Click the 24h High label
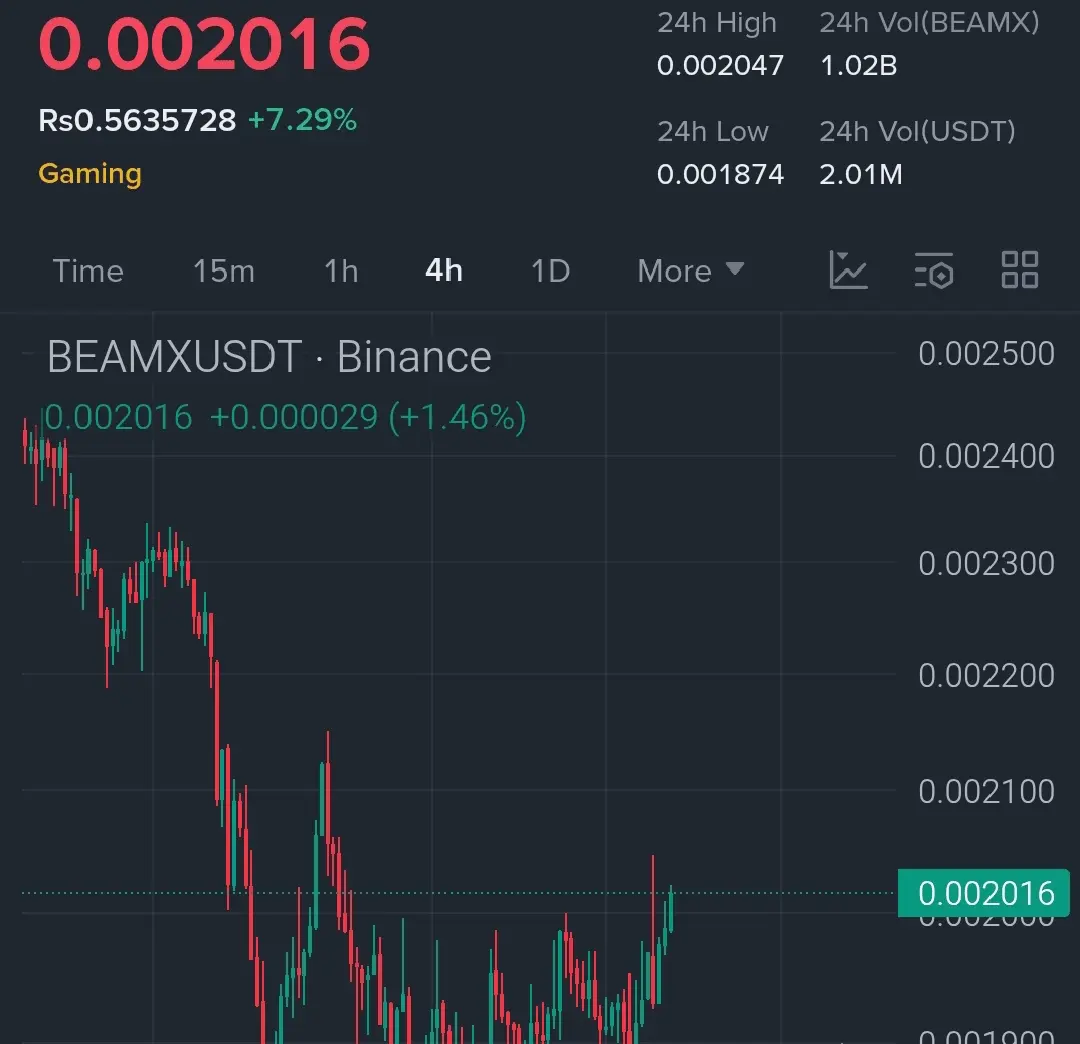The height and width of the screenshot is (1044, 1080). tap(717, 23)
